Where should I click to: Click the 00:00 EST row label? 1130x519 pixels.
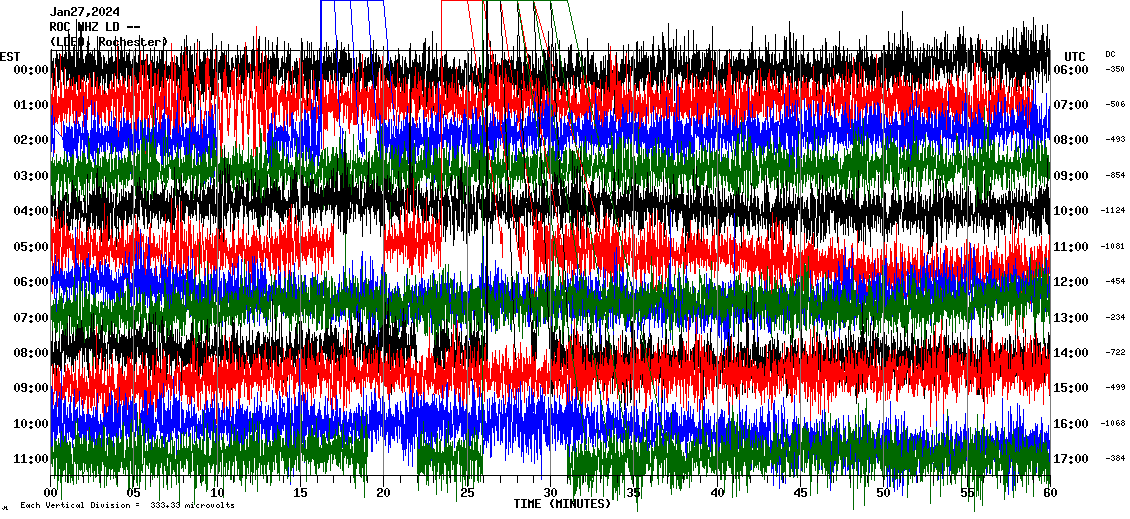(x=31, y=70)
